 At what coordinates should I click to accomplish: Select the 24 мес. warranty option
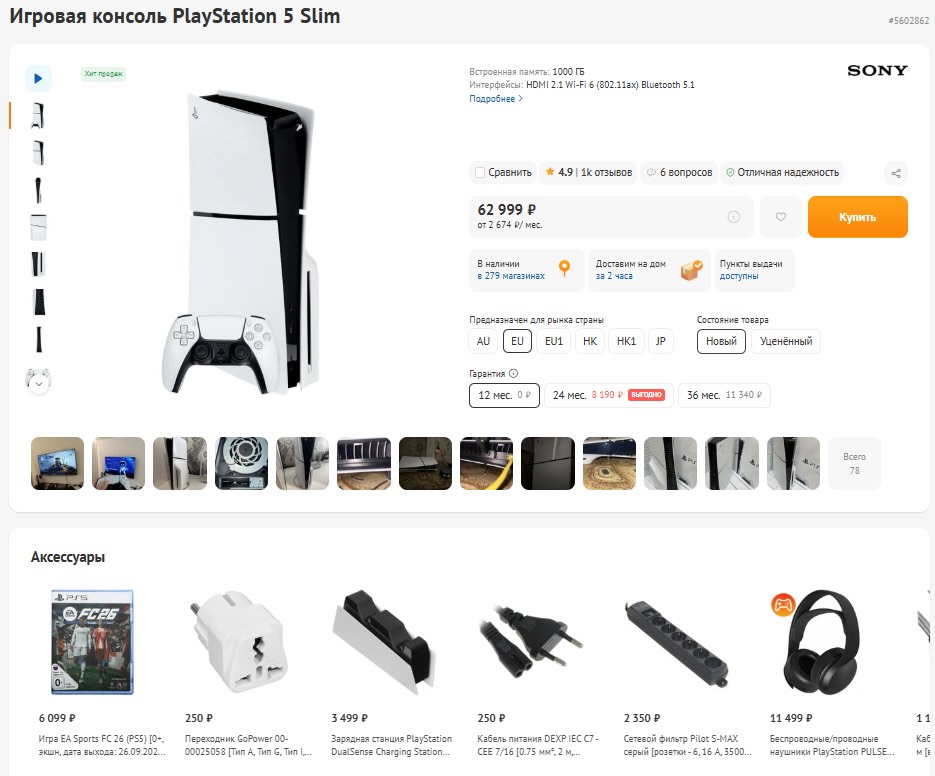click(608, 395)
